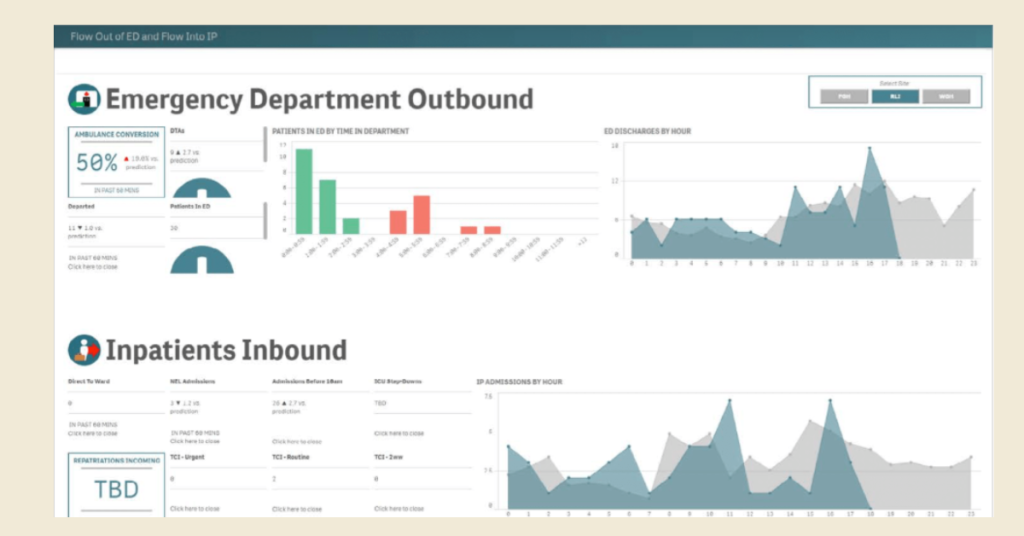Close the ICU Step-Downs card

(399, 434)
